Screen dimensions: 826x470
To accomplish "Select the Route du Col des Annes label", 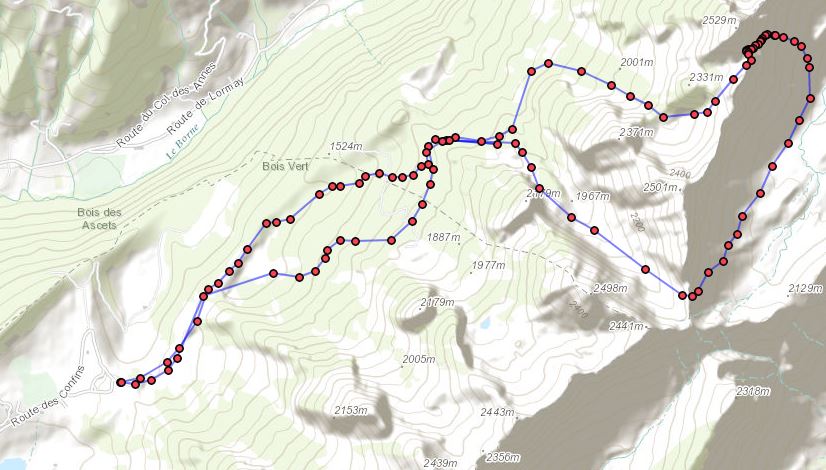I will tap(166, 105).
